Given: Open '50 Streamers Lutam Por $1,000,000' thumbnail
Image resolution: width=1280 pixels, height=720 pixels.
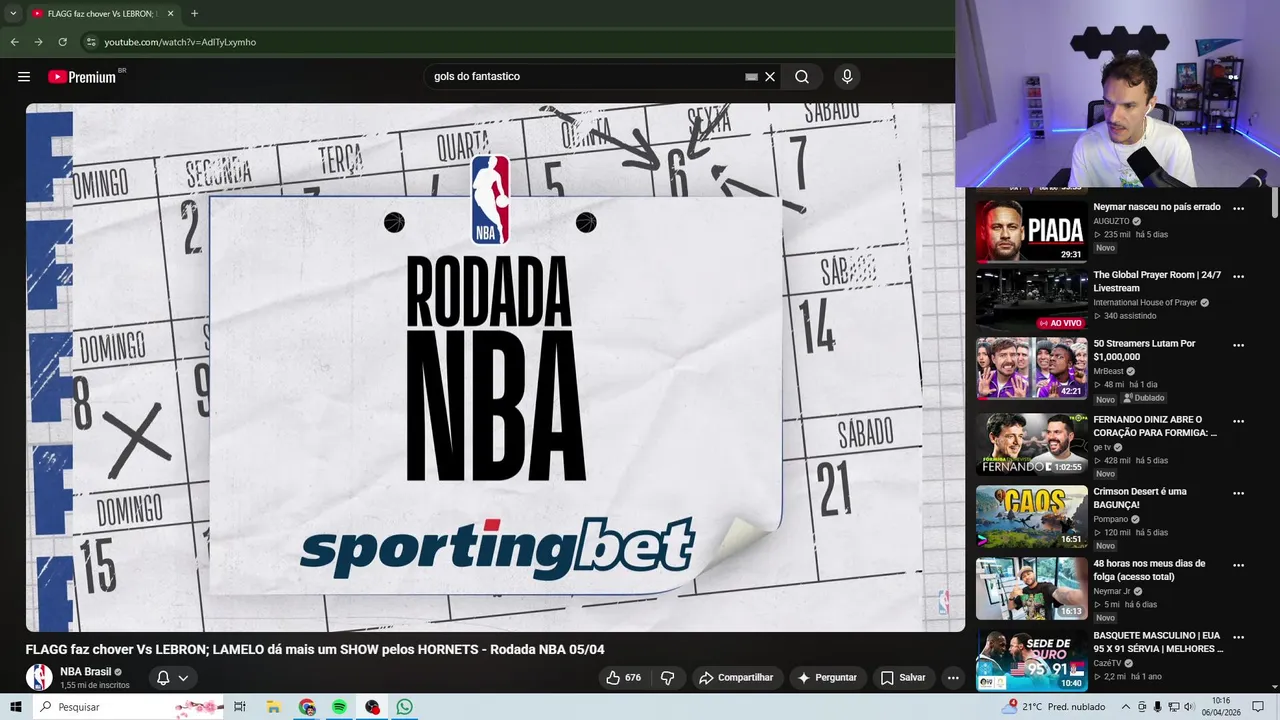Looking at the screenshot, I should (1031, 368).
